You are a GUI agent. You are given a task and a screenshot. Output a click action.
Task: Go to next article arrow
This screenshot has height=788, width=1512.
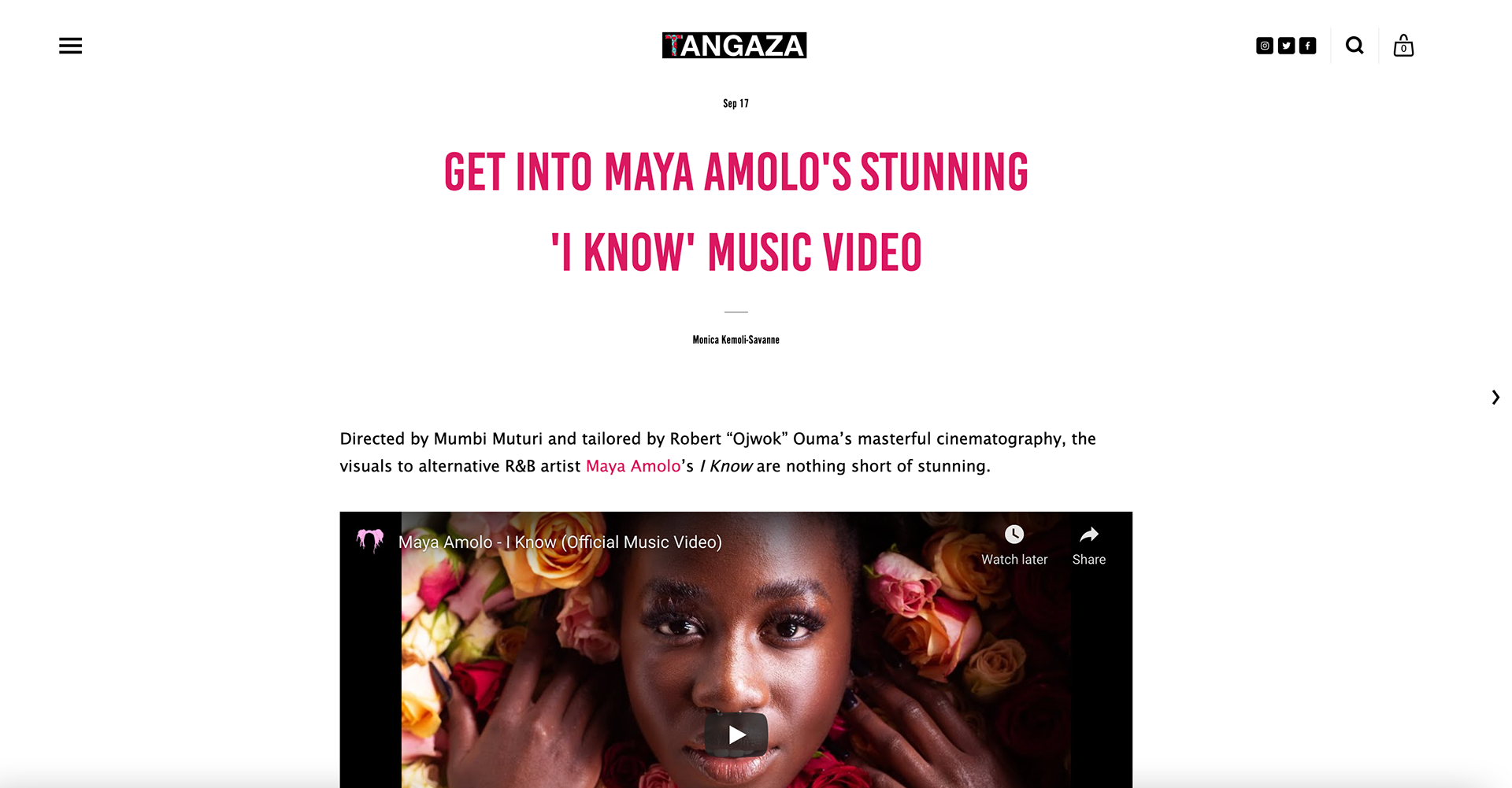click(x=1495, y=398)
